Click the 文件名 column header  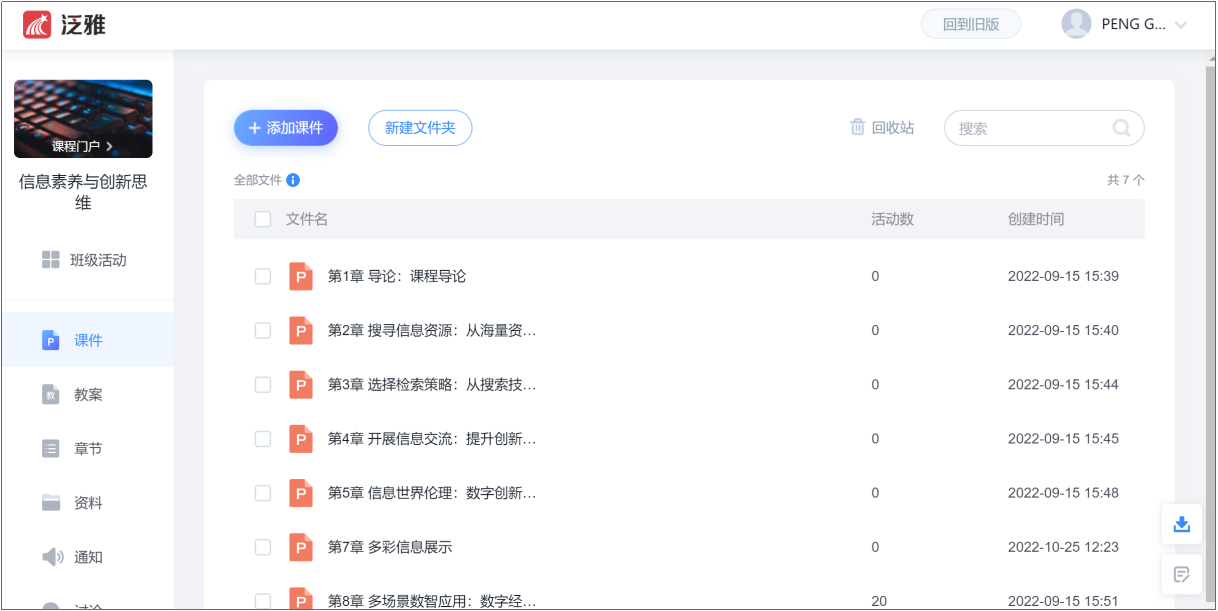tap(307, 219)
